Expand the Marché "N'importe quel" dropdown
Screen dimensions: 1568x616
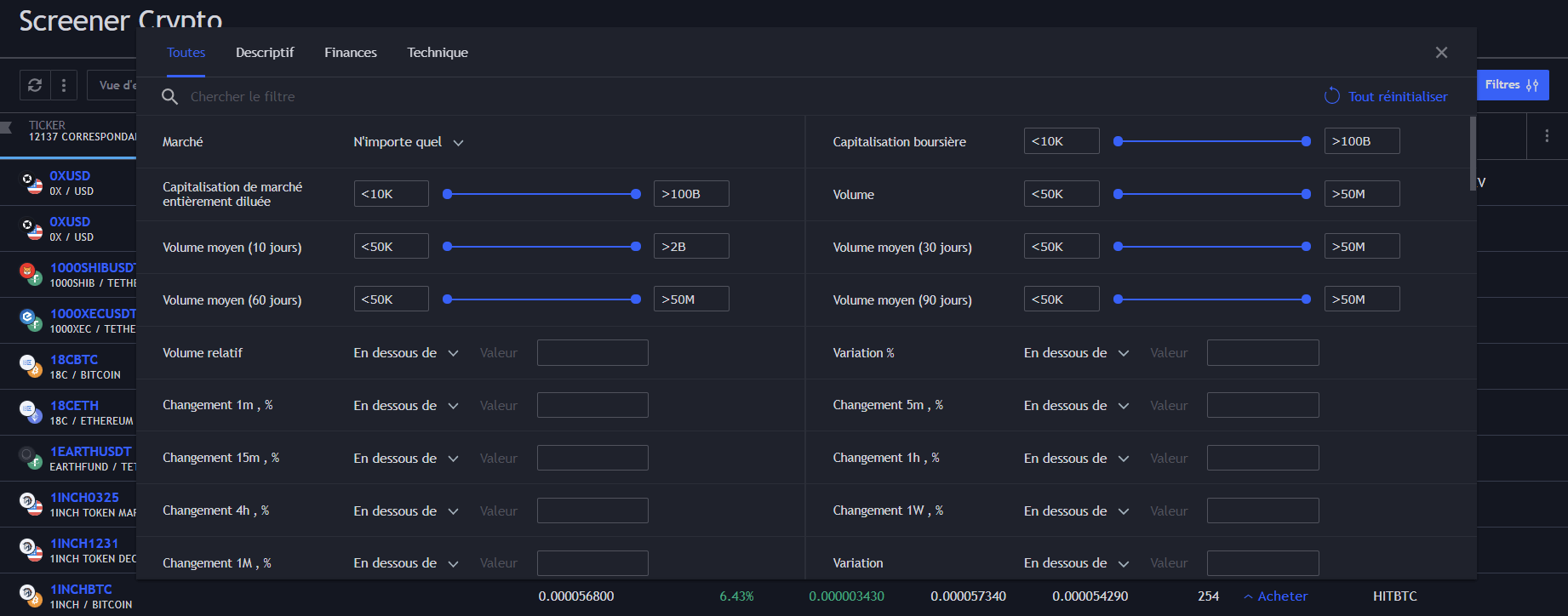pyautogui.click(x=409, y=142)
